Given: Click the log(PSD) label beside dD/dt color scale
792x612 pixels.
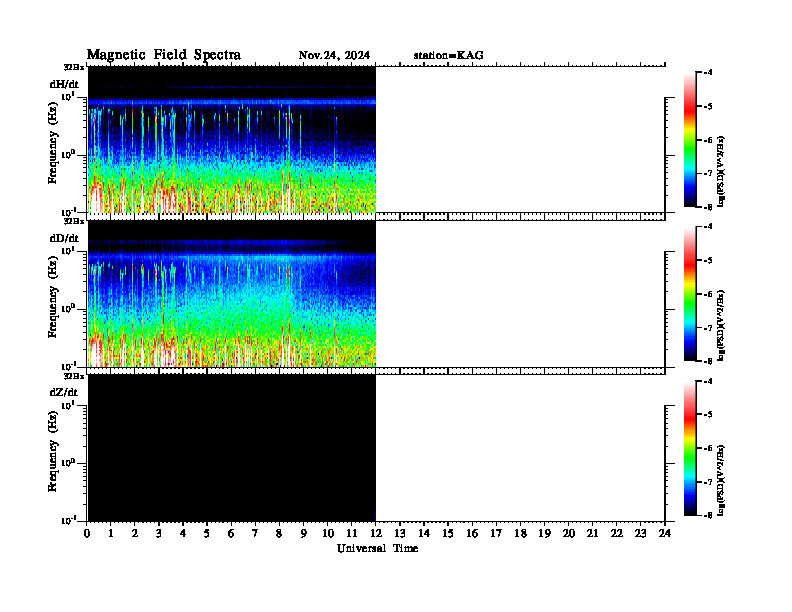Looking at the screenshot, I should click(x=721, y=326).
